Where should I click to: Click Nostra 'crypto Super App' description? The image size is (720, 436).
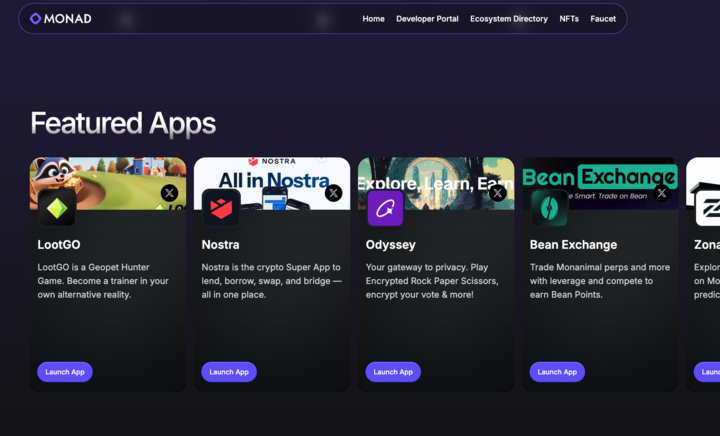point(271,281)
